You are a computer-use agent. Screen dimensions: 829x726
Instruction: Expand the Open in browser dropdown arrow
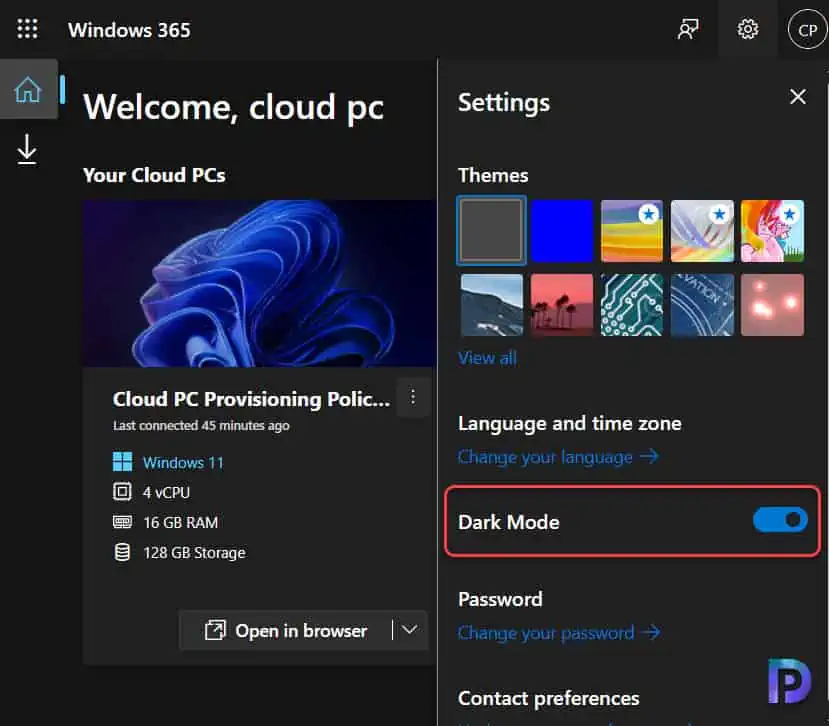tap(410, 630)
